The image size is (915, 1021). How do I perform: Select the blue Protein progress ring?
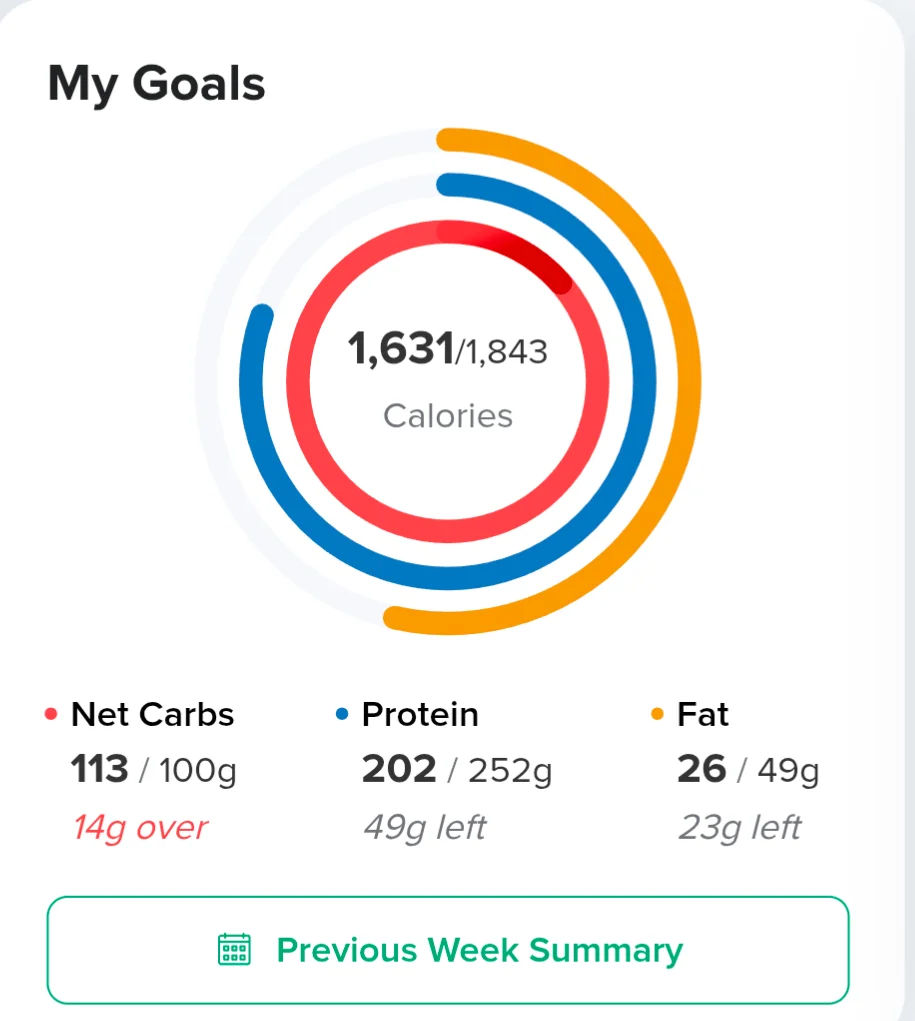point(644,381)
